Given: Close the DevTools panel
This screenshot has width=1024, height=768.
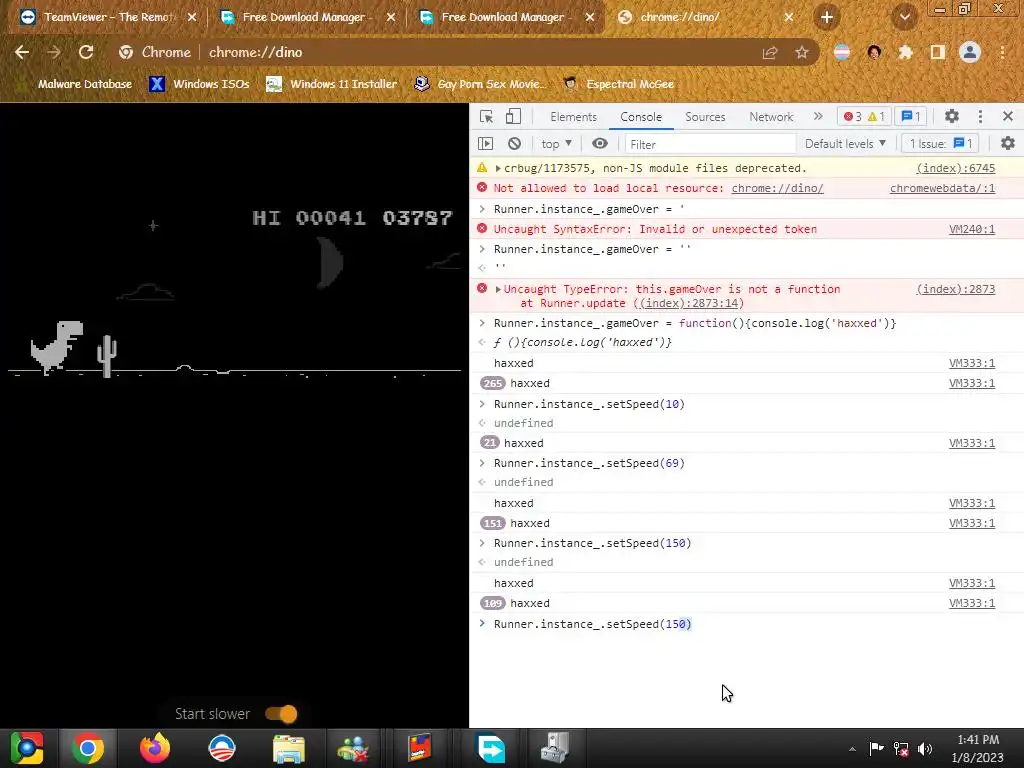Looking at the screenshot, I should click(1008, 116).
